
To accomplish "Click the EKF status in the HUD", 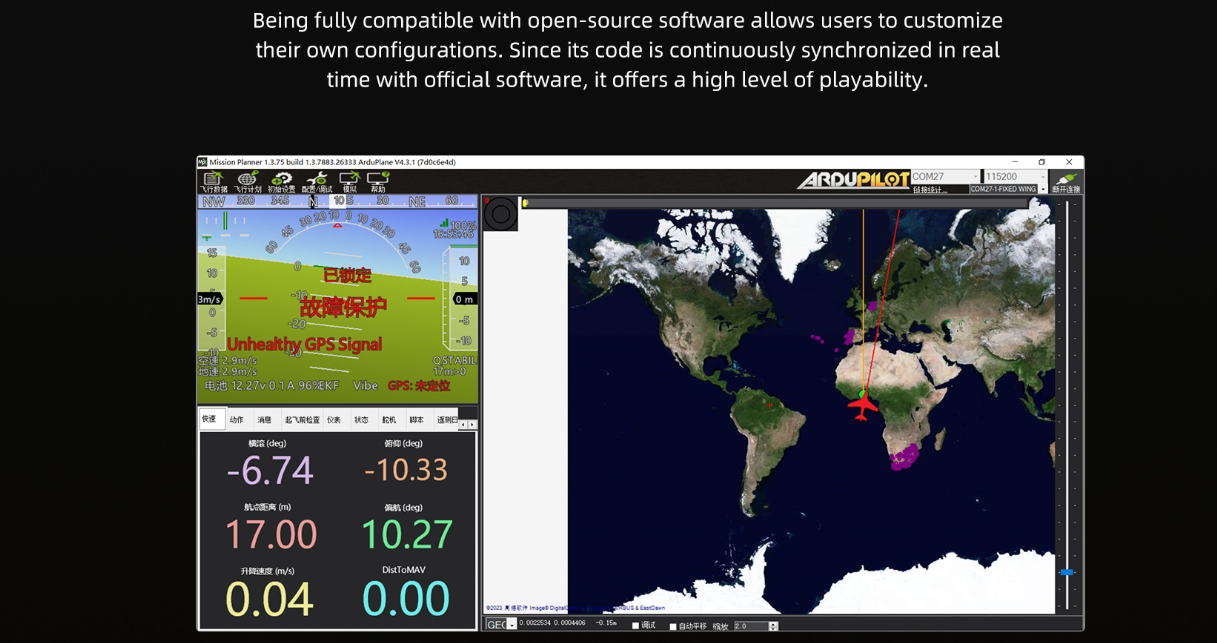I will point(327,386).
